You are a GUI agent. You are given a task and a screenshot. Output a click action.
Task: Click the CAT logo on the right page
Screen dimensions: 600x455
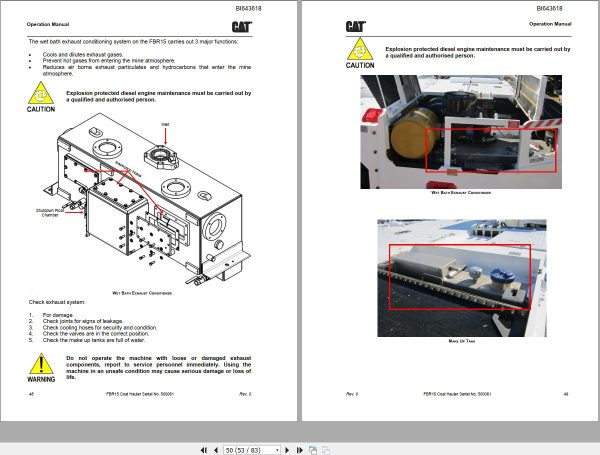coord(355,26)
